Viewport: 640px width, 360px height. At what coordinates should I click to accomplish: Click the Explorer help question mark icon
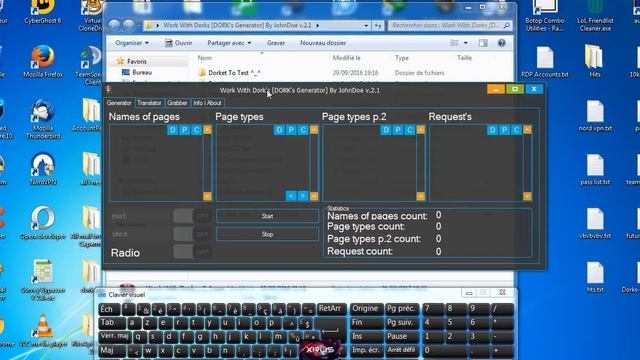[x=502, y=43]
